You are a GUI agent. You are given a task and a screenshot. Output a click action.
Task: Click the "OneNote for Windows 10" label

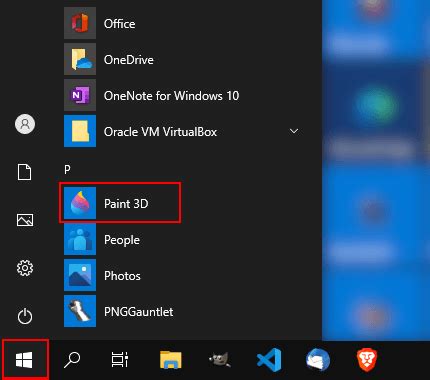[x=171, y=96]
